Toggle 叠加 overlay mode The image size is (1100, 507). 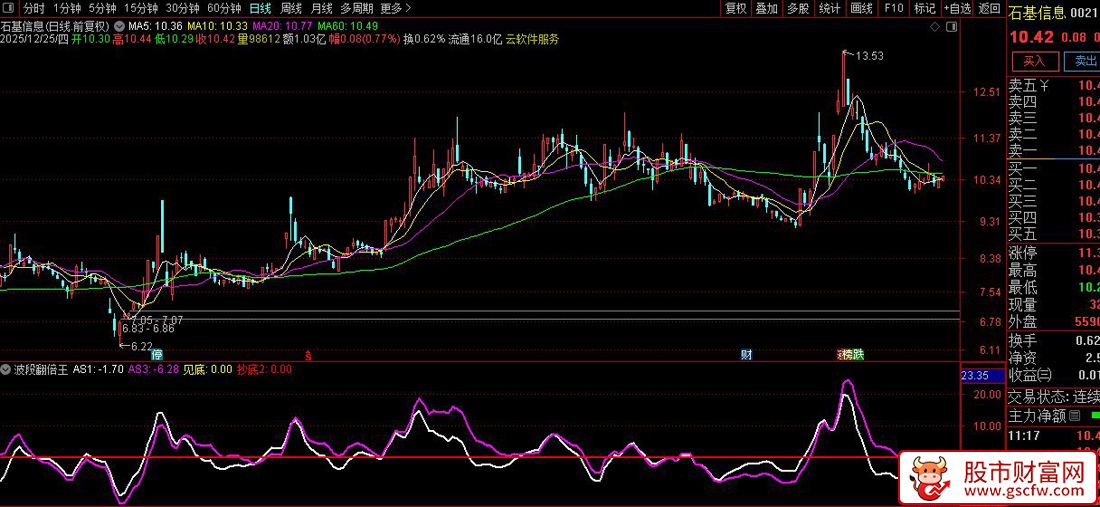(x=767, y=9)
